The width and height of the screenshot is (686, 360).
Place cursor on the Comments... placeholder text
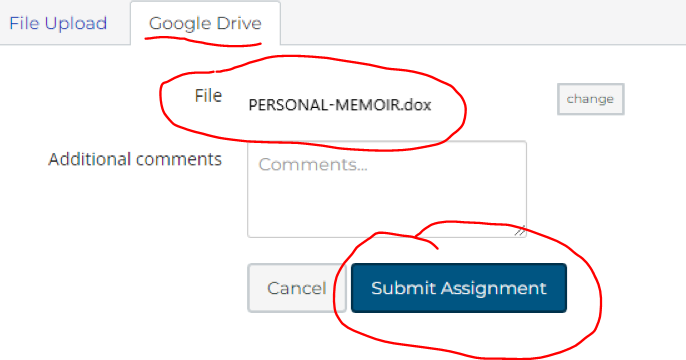click(313, 164)
